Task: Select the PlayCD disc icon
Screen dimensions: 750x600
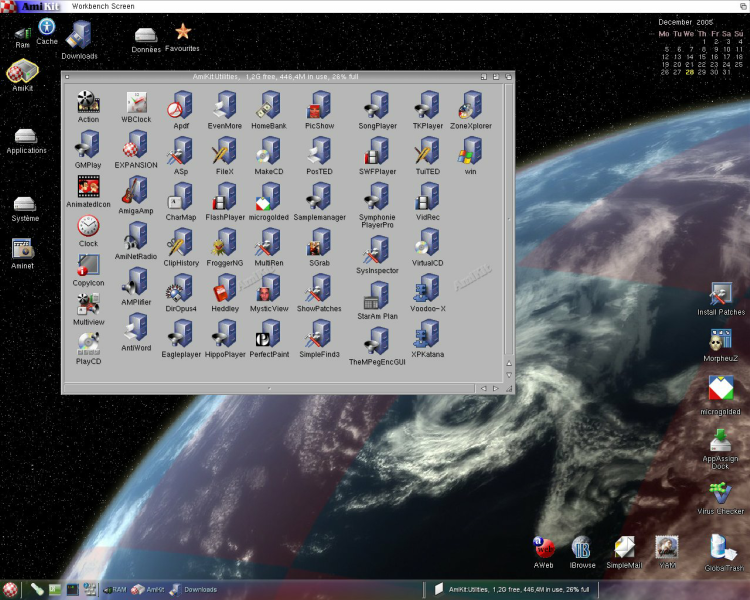Action: 88,344
